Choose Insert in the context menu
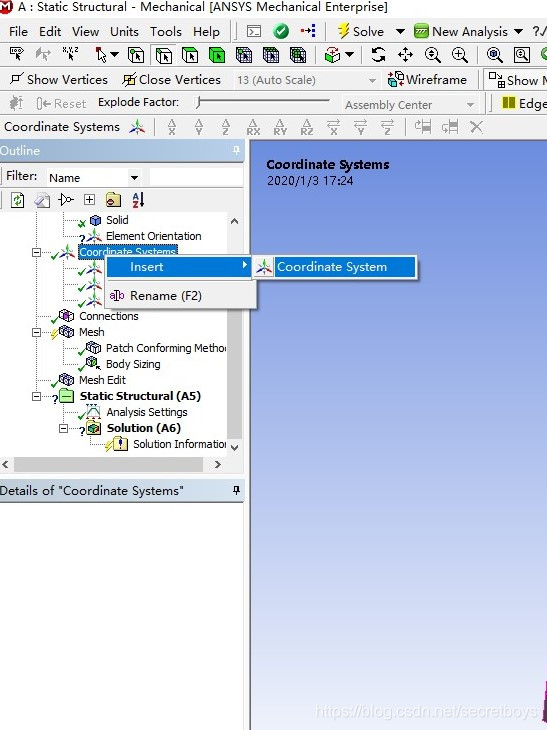 tap(179, 267)
